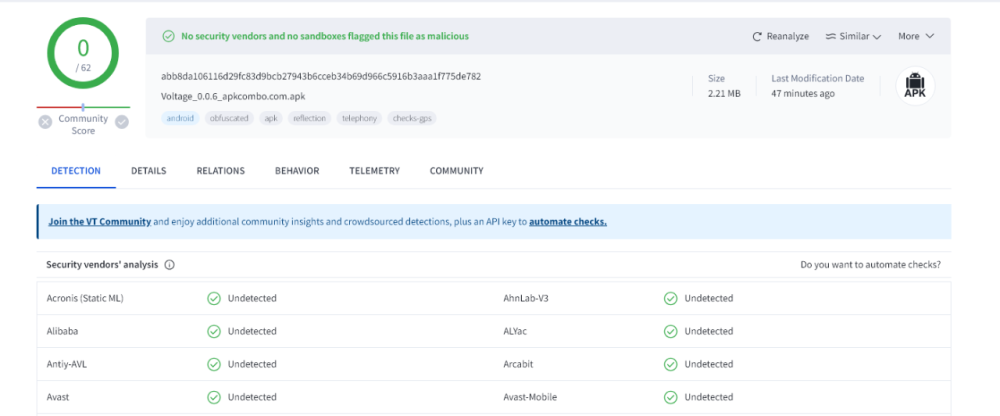The width and height of the screenshot is (1000, 416).
Task: Click the info icon next to Security vendors' analysis
Action: pyautogui.click(x=170, y=265)
